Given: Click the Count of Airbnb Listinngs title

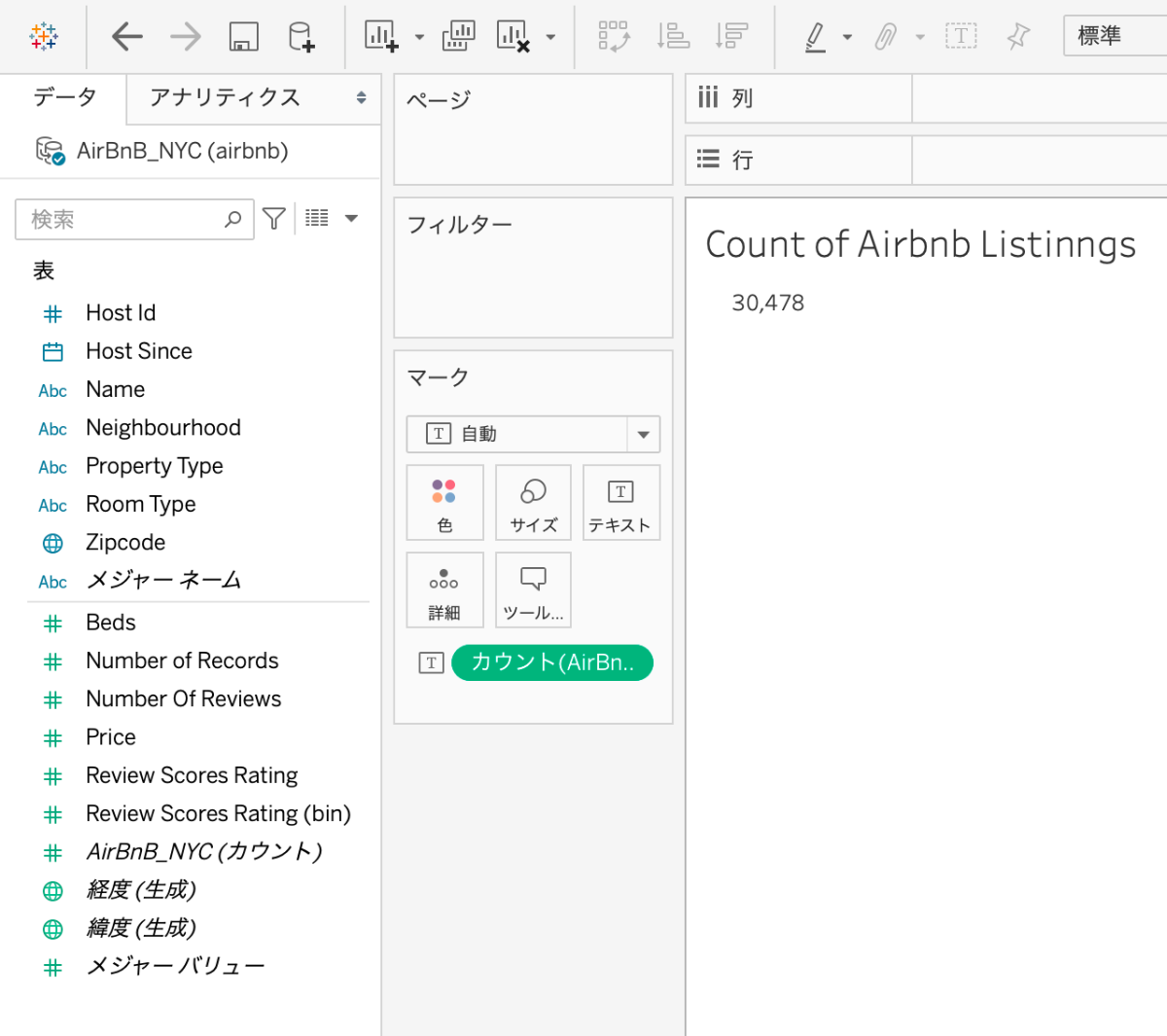Looking at the screenshot, I should (920, 244).
